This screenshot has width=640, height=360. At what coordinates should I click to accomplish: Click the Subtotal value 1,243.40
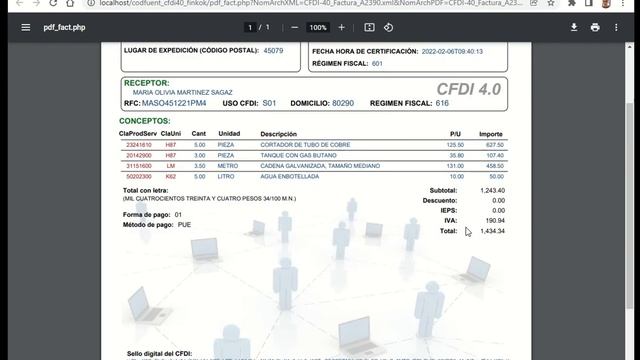point(493,191)
